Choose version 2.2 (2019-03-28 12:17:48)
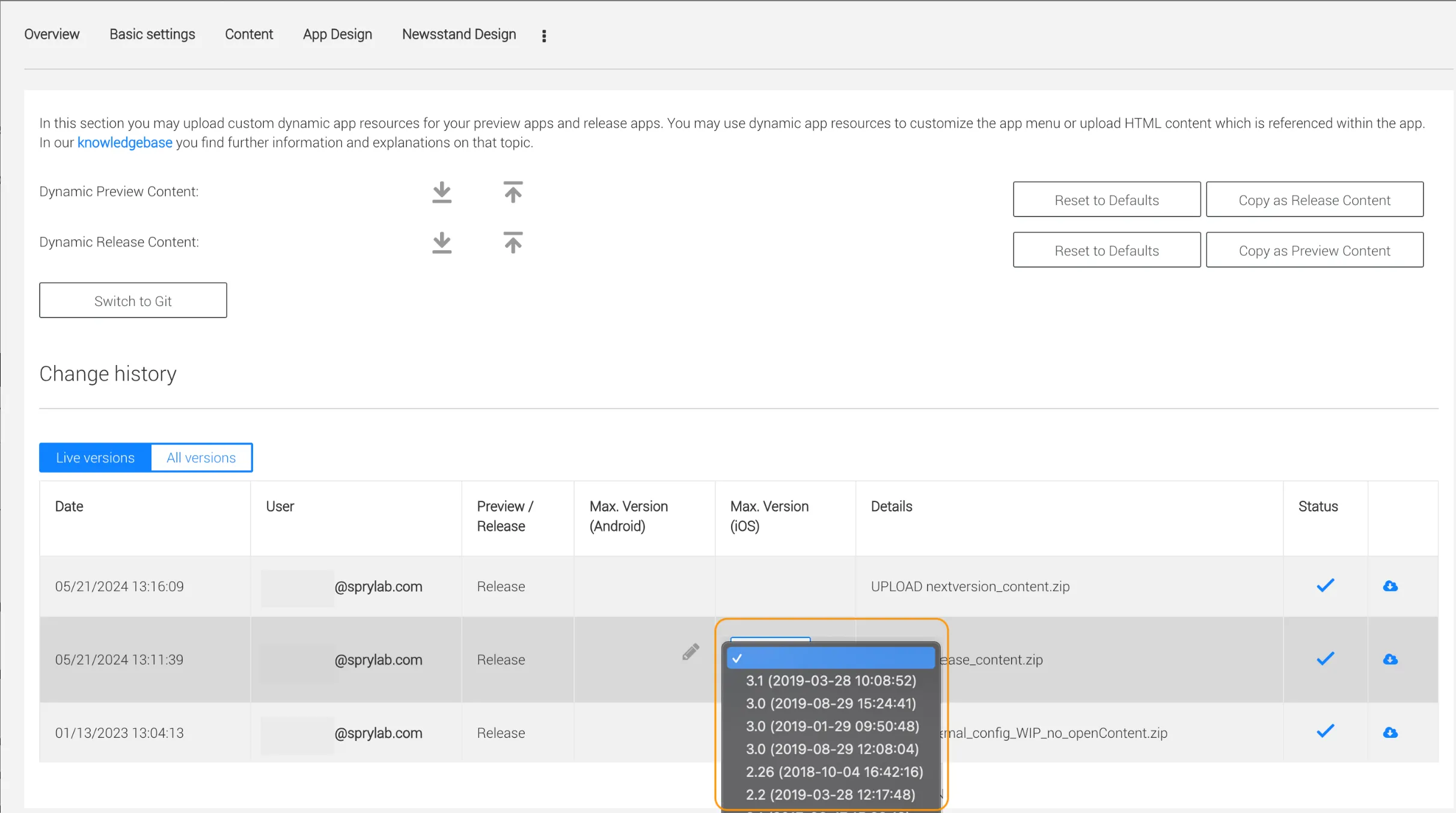This screenshot has height=813, width=1456. pyautogui.click(x=831, y=795)
